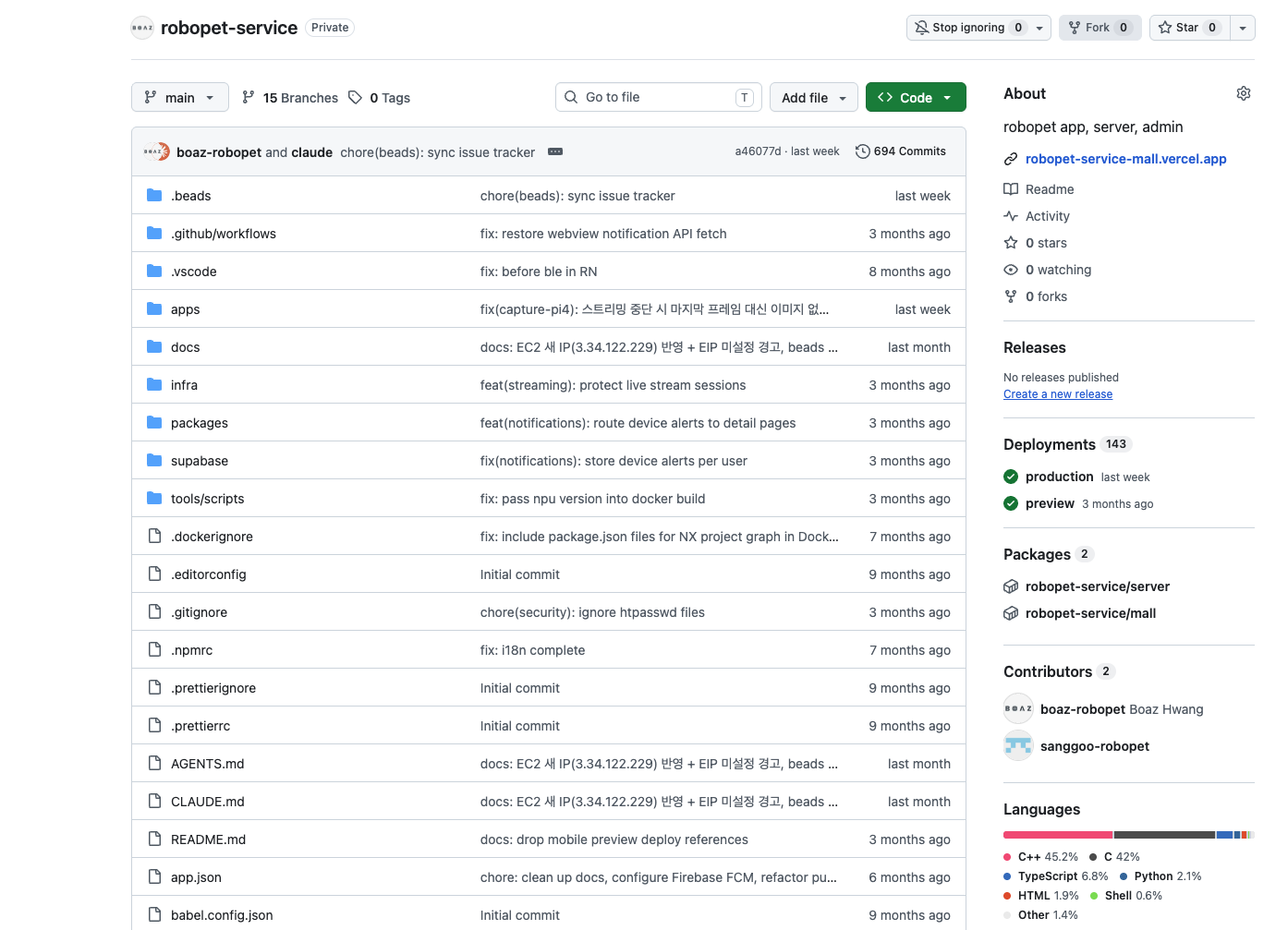This screenshot has width=1288, height=930.
Task: Click the CLAUDE.md file icon
Action: tap(154, 802)
